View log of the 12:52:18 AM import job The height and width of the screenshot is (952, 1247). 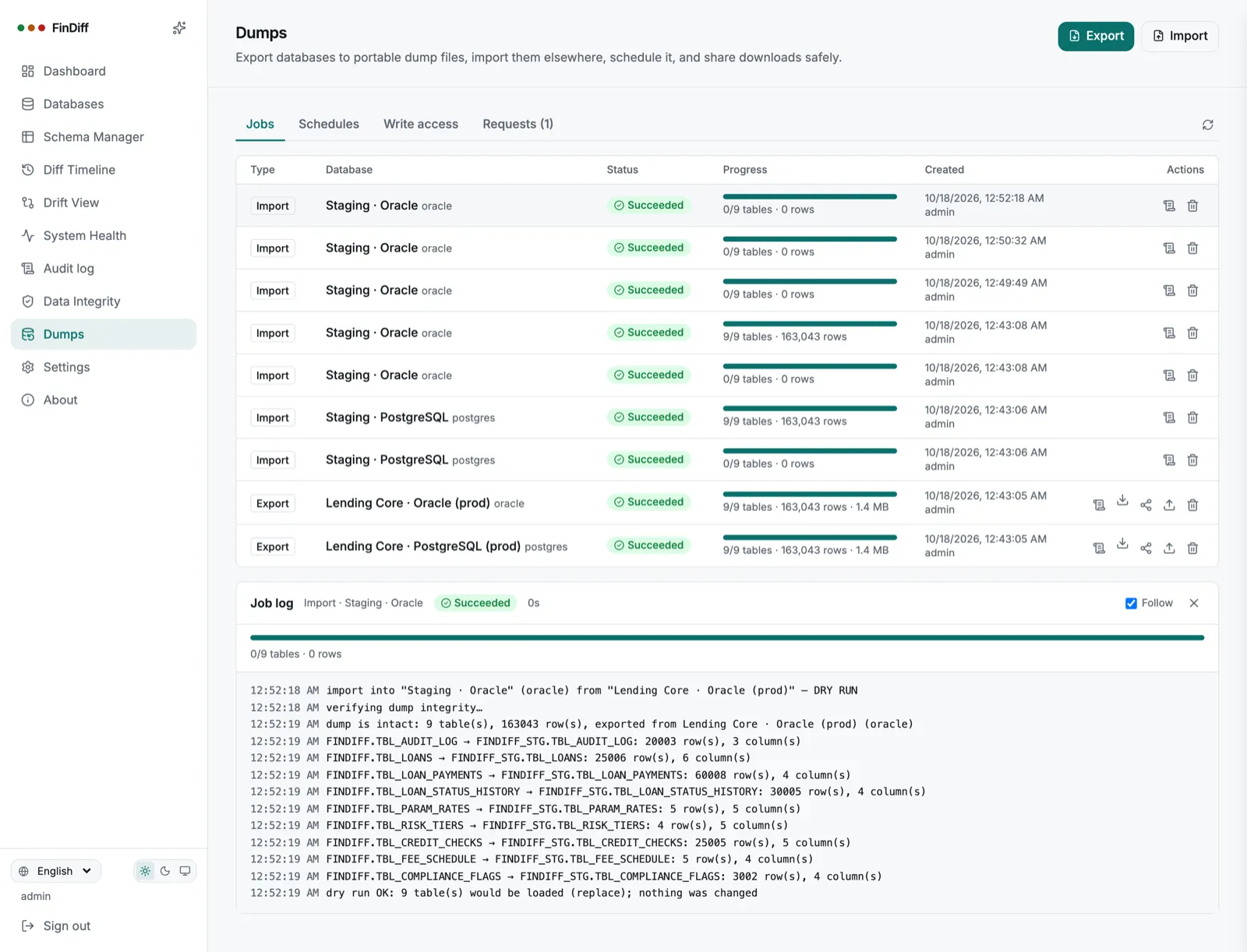click(1169, 206)
